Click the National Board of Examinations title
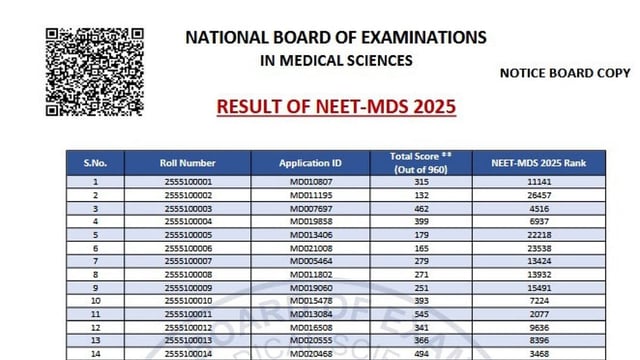 pyautogui.click(x=336, y=38)
